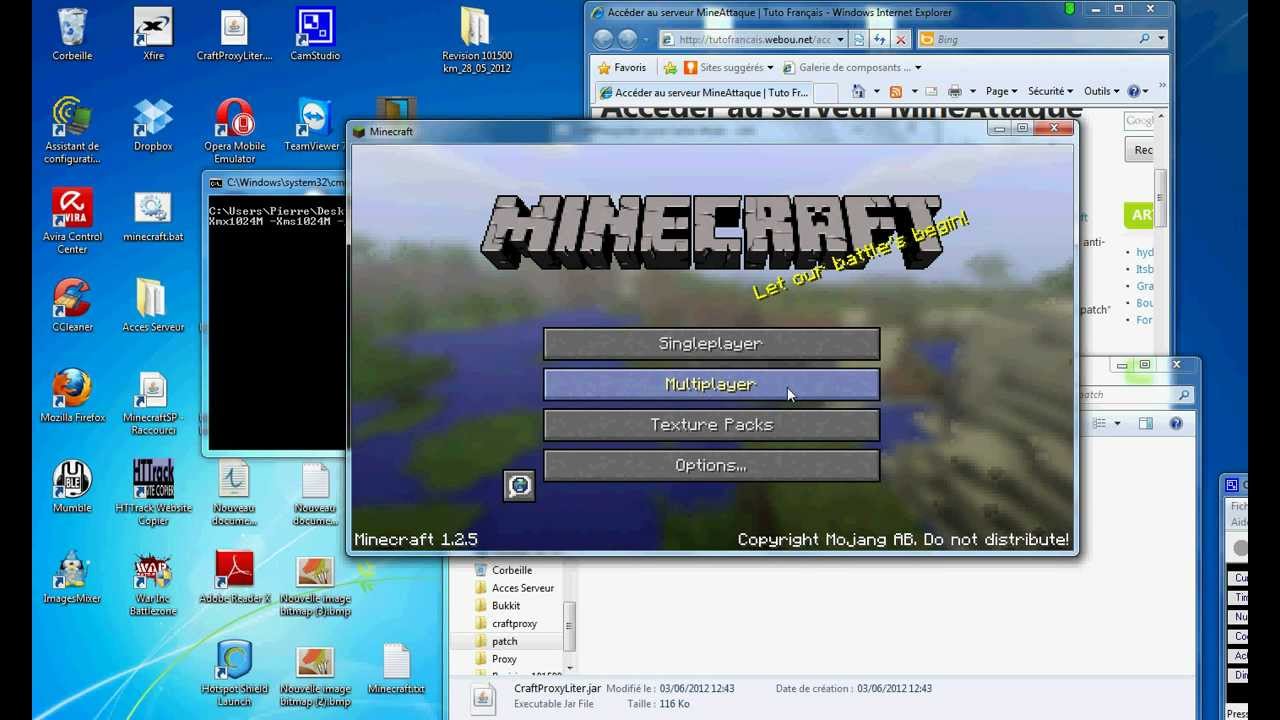Open the Print options dropdown arrow

(x=972, y=91)
